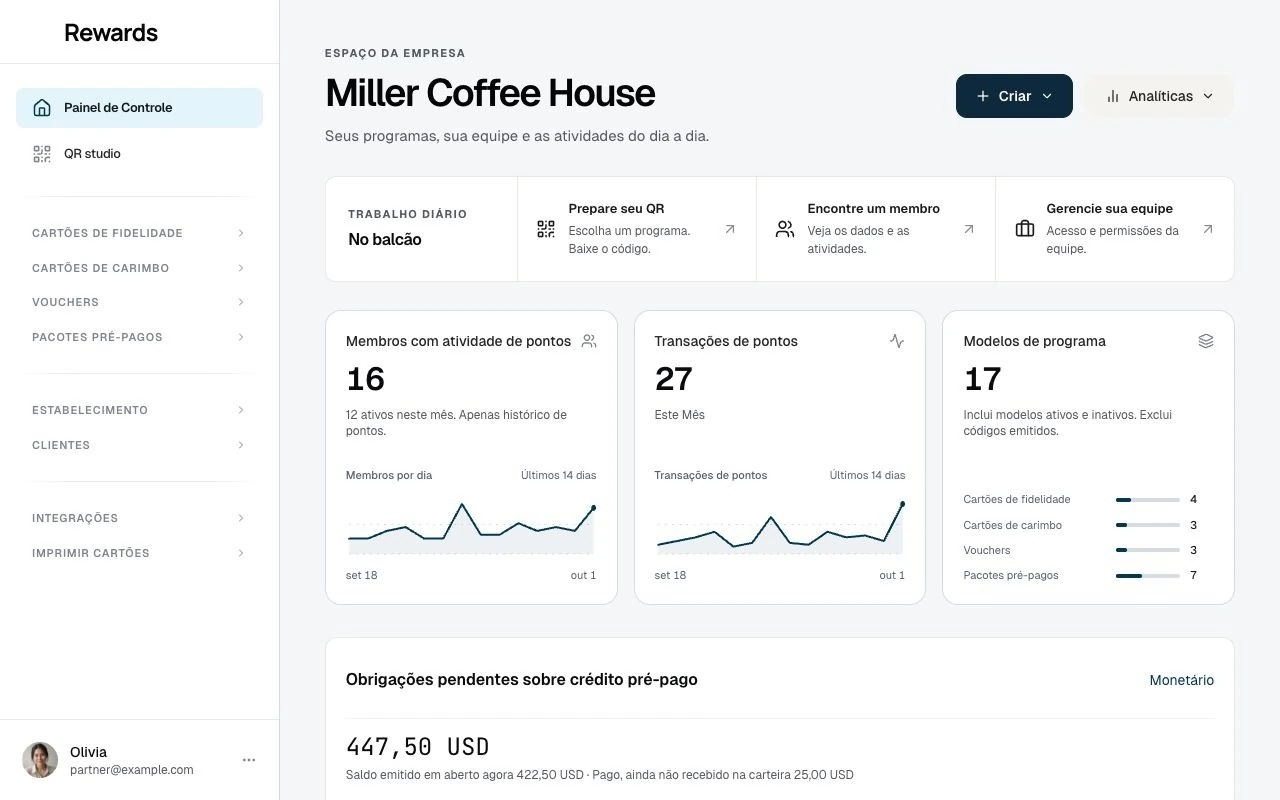Click the Pacotes pré-pagos progress bar

pos(1148,575)
